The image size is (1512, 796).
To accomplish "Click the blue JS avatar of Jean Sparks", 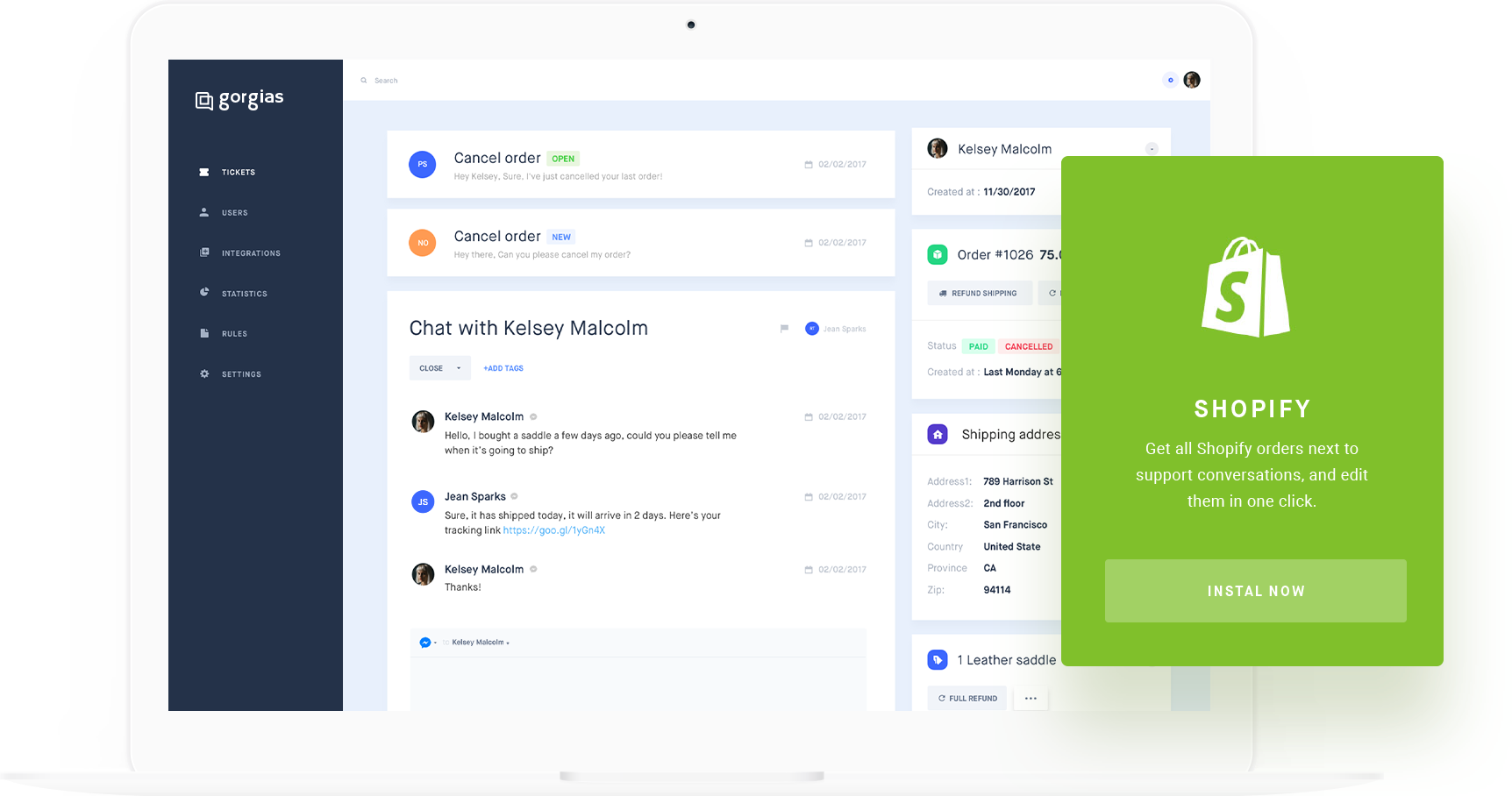I will 423,501.
